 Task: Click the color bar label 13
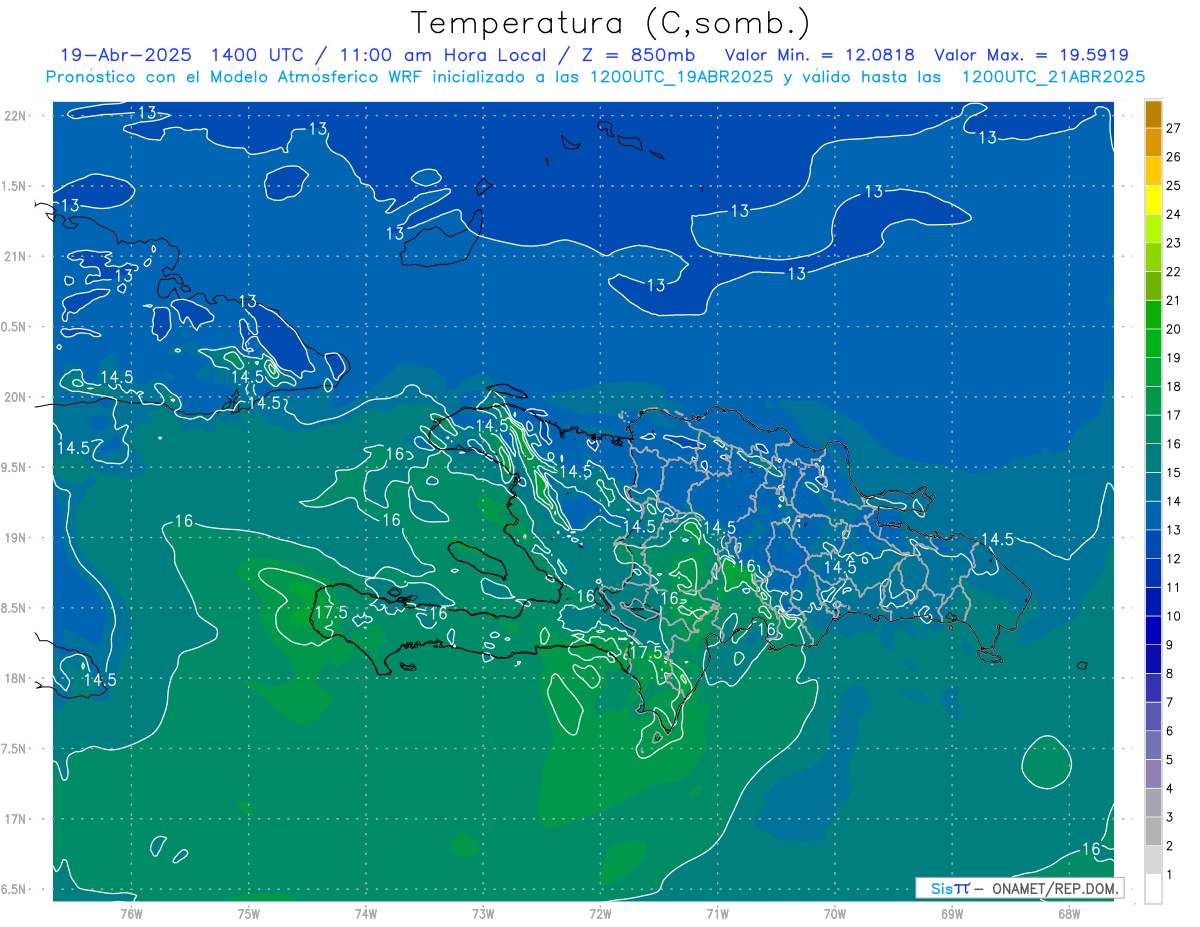tap(1173, 530)
